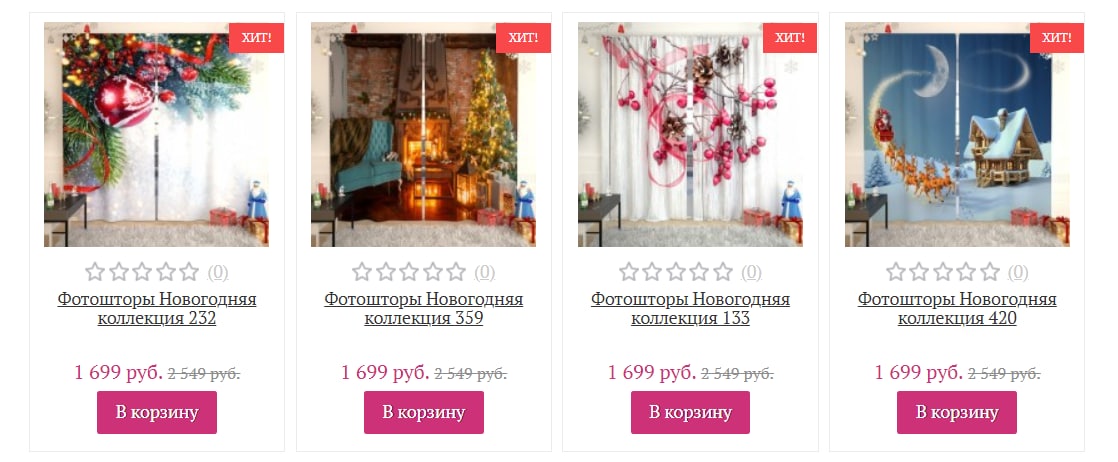Click ХИТ! badge on collection 133
The width and height of the screenshot is (1118, 462).
pos(790,38)
